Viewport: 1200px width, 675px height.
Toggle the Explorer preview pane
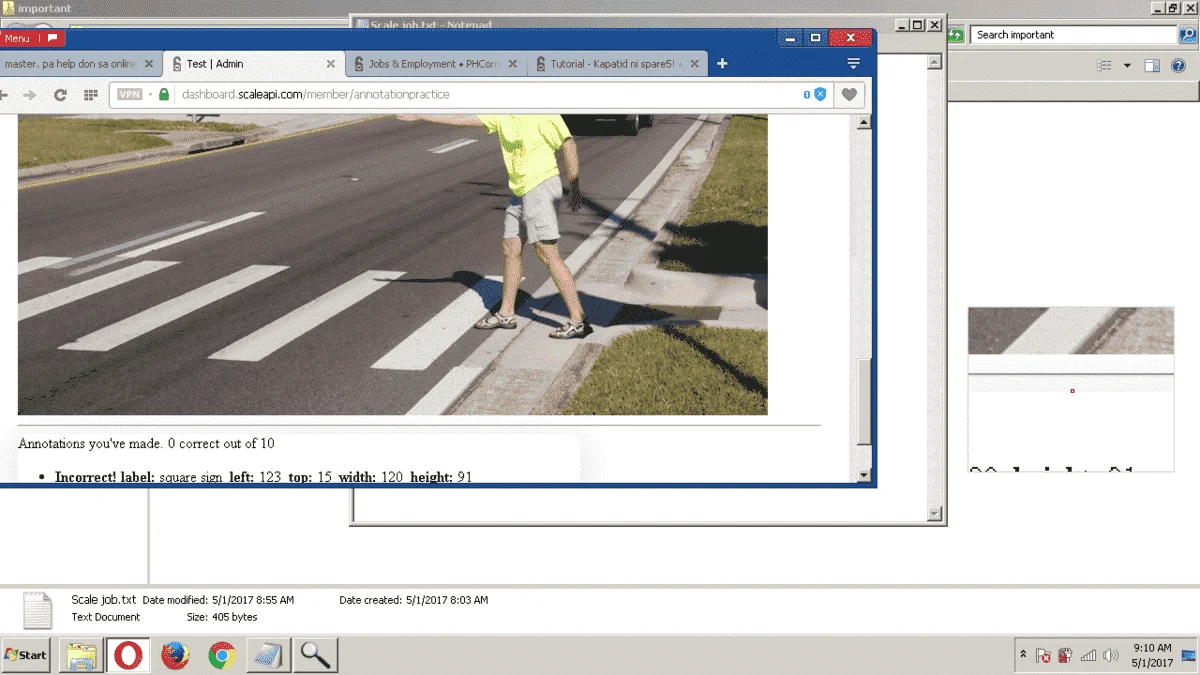pyautogui.click(x=1152, y=66)
